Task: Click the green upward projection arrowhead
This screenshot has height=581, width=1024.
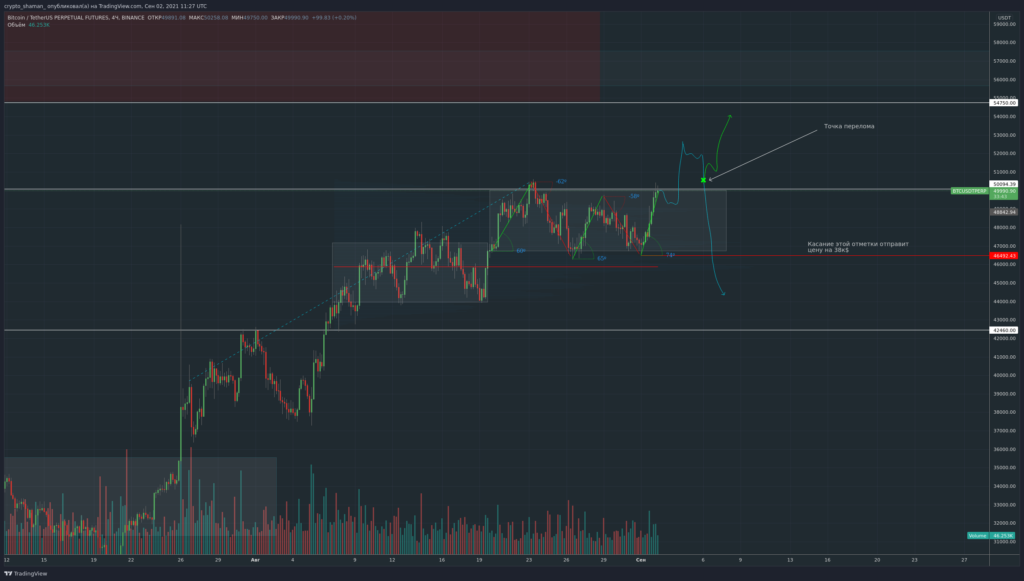Action: (730, 117)
